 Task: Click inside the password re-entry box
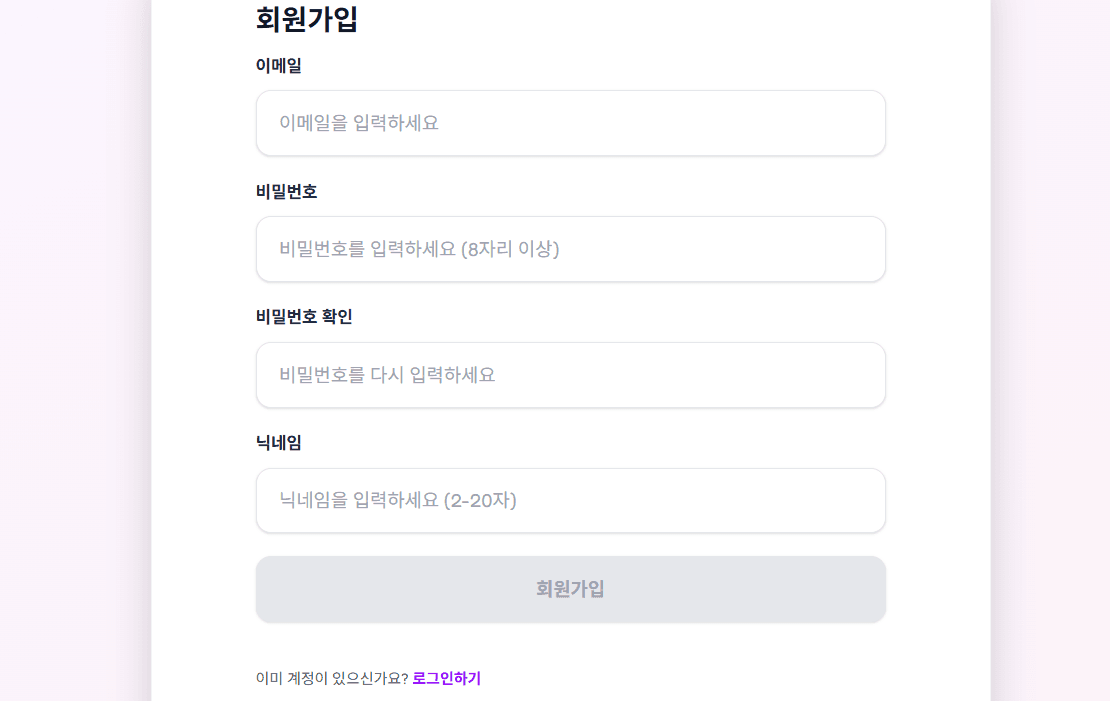pyautogui.click(x=570, y=375)
